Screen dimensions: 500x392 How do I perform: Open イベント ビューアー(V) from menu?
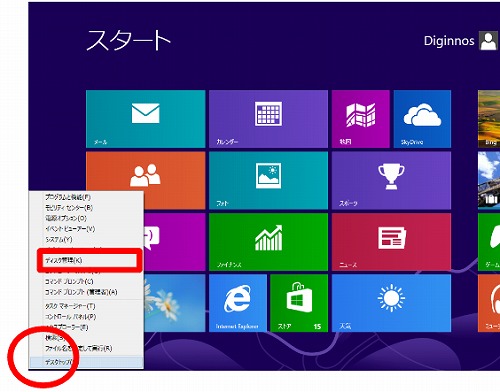click(86, 229)
